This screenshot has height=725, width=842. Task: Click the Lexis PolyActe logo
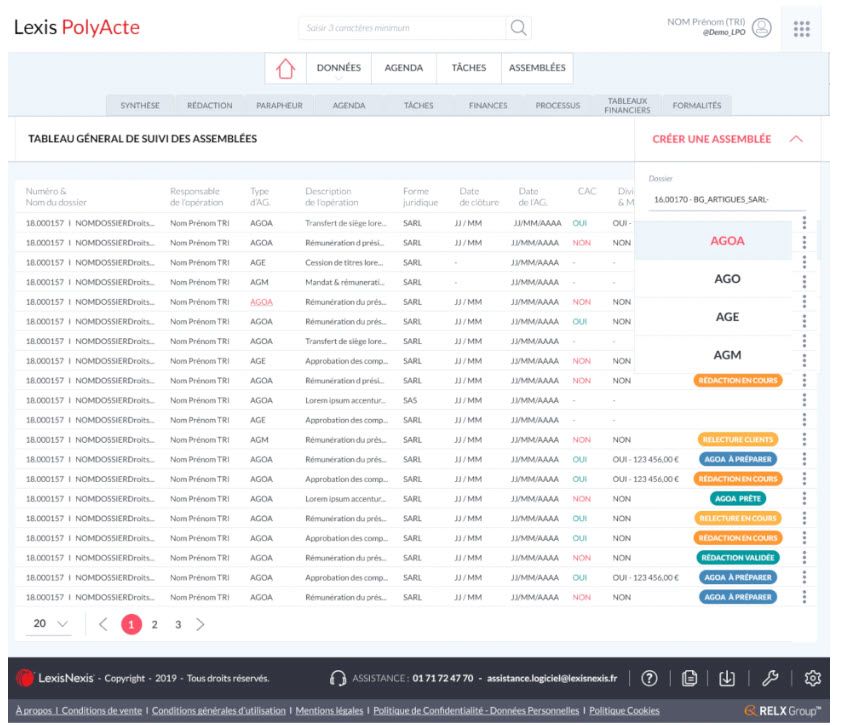[x=77, y=27]
